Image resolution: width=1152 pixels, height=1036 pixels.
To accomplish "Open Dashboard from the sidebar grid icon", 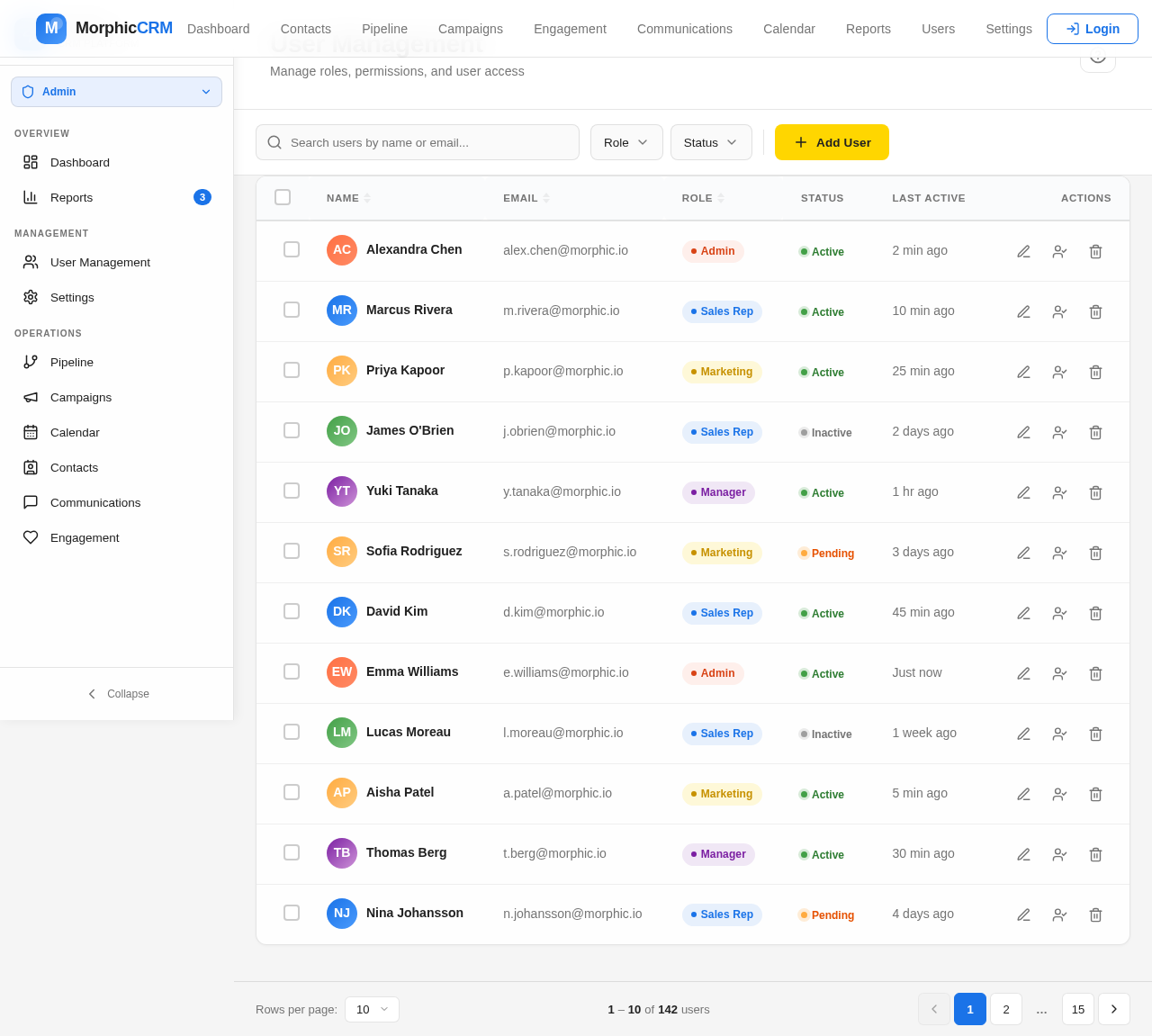I will 31,162.
